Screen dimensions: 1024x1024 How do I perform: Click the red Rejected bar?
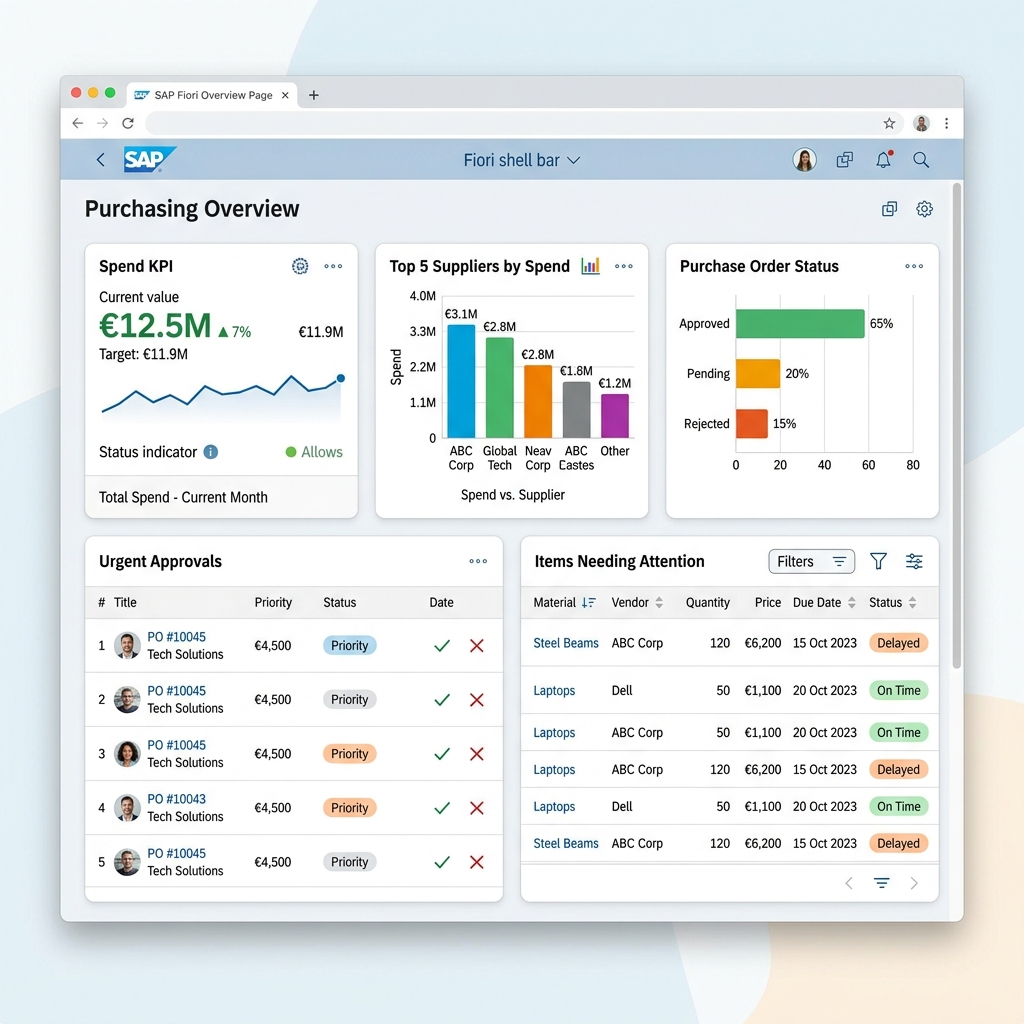(752, 424)
